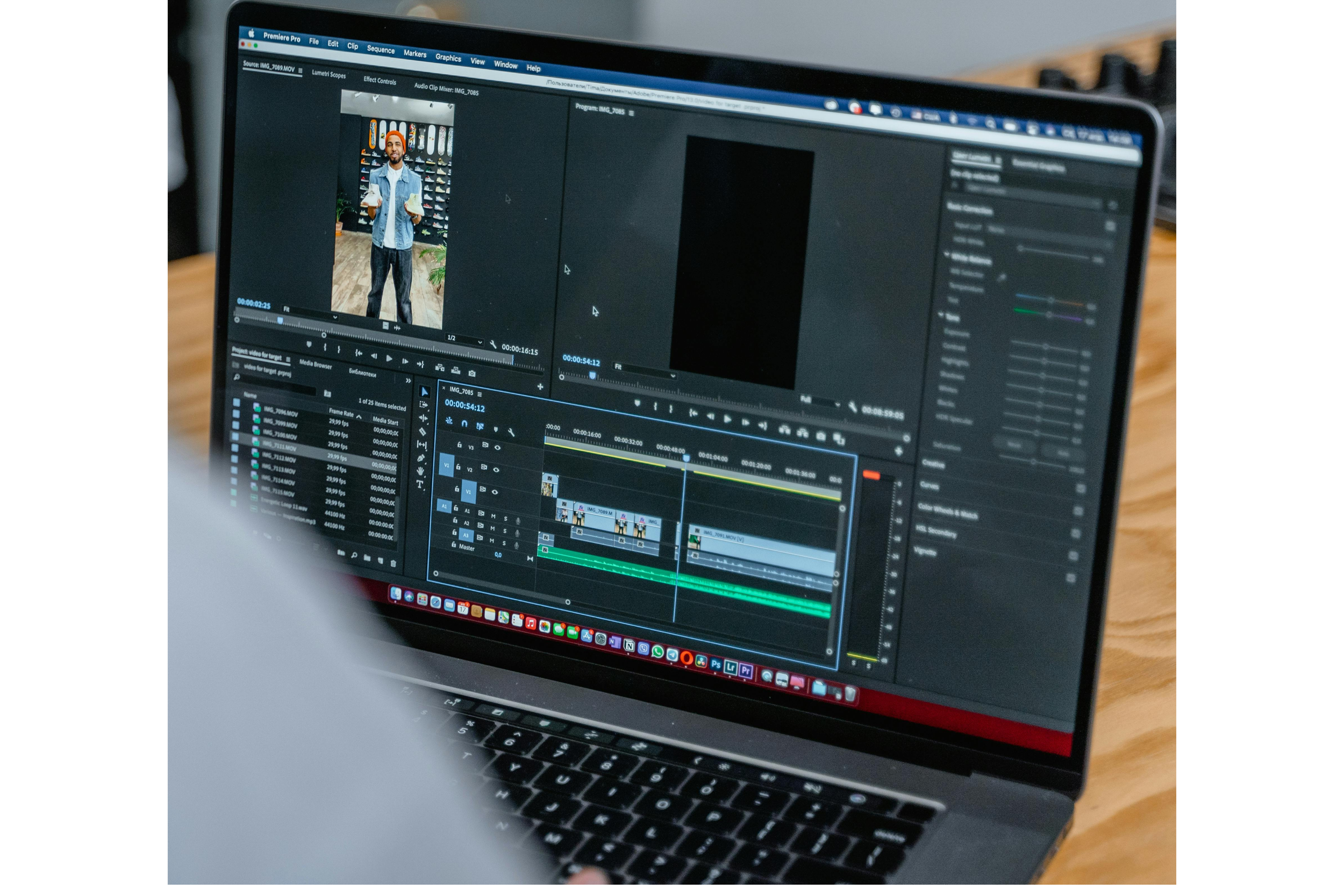
Task: Open Photoshop from the Dock
Action: coord(716,664)
